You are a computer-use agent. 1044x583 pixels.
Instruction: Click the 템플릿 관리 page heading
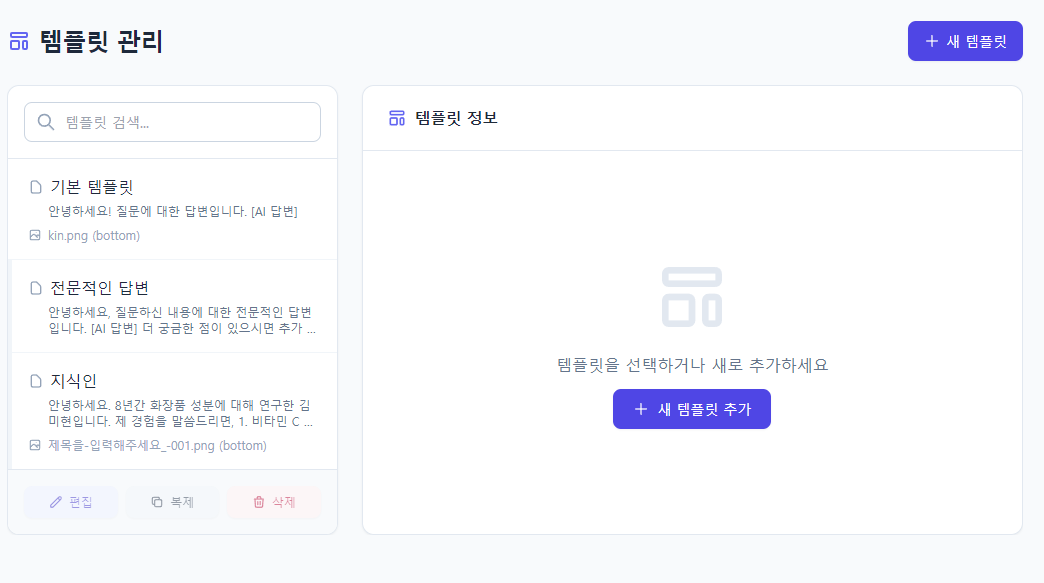pyautogui.click(x=101, y=41)
